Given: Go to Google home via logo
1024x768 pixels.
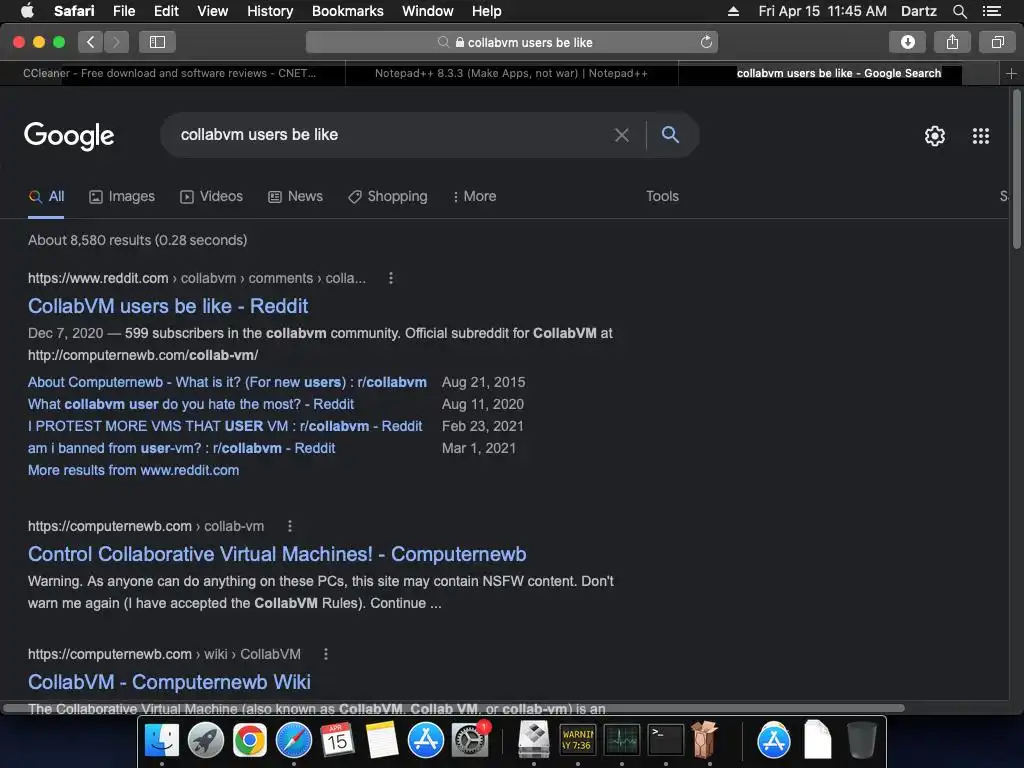Looking at the screenshot, I should 69,136.
